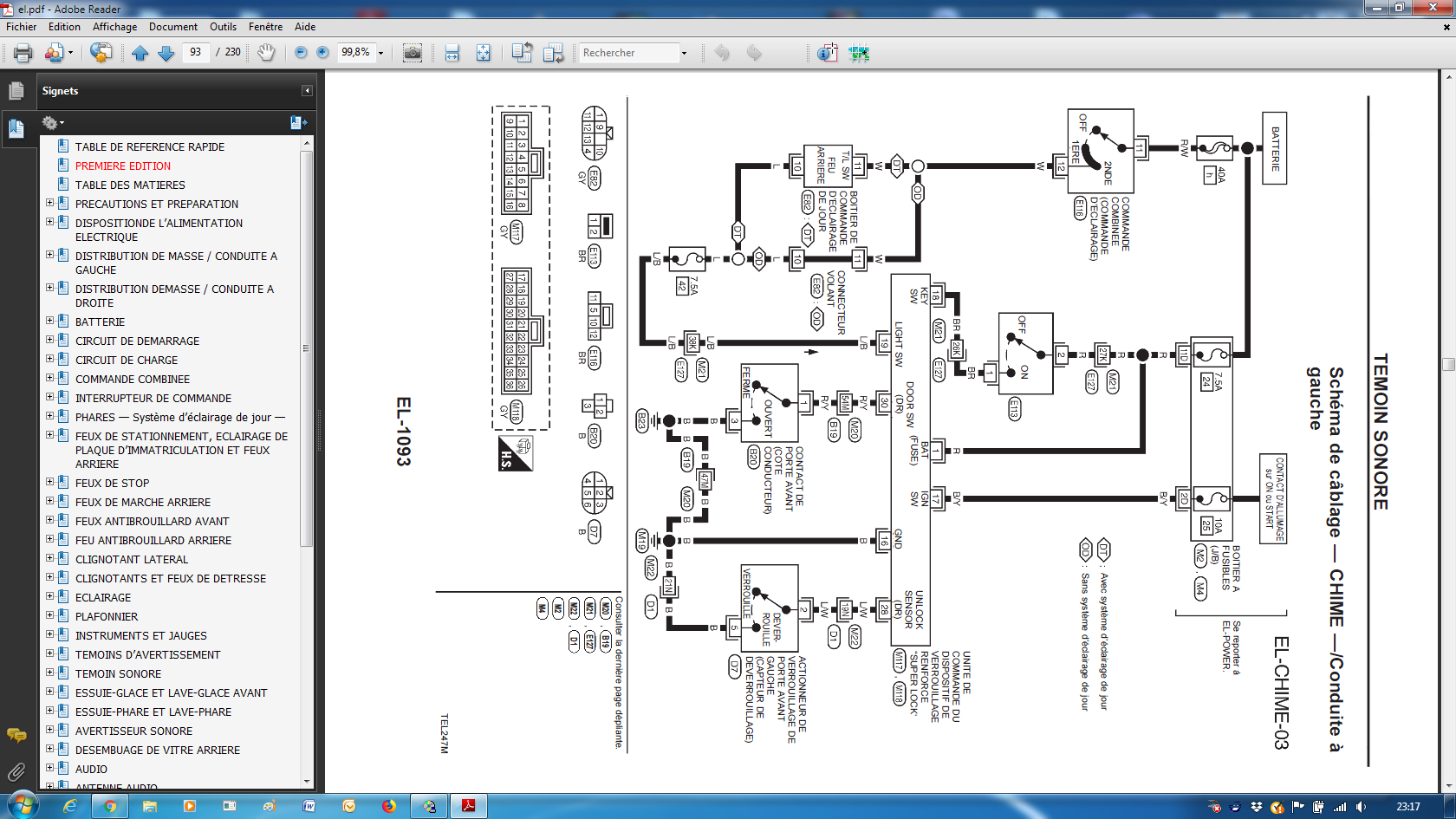Open the Outils menu
Image resolution: width=1456 pixels, height=819 pixels.
point(223,27)
